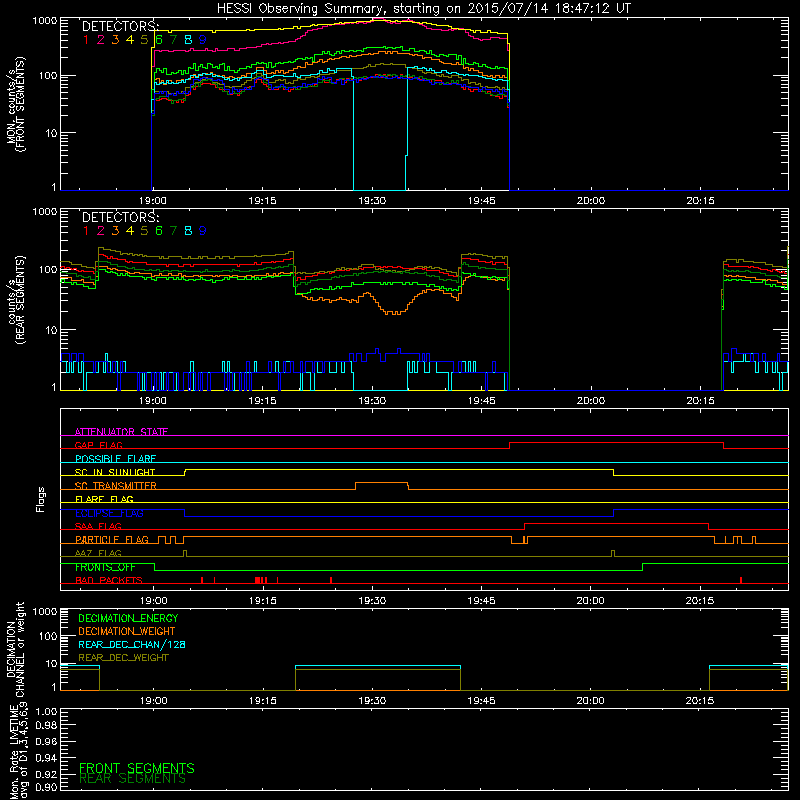Click the 'REAR_DEC_WEIGHT' legend entry
The height and width of the screenshot is (800, 800).
123,658
